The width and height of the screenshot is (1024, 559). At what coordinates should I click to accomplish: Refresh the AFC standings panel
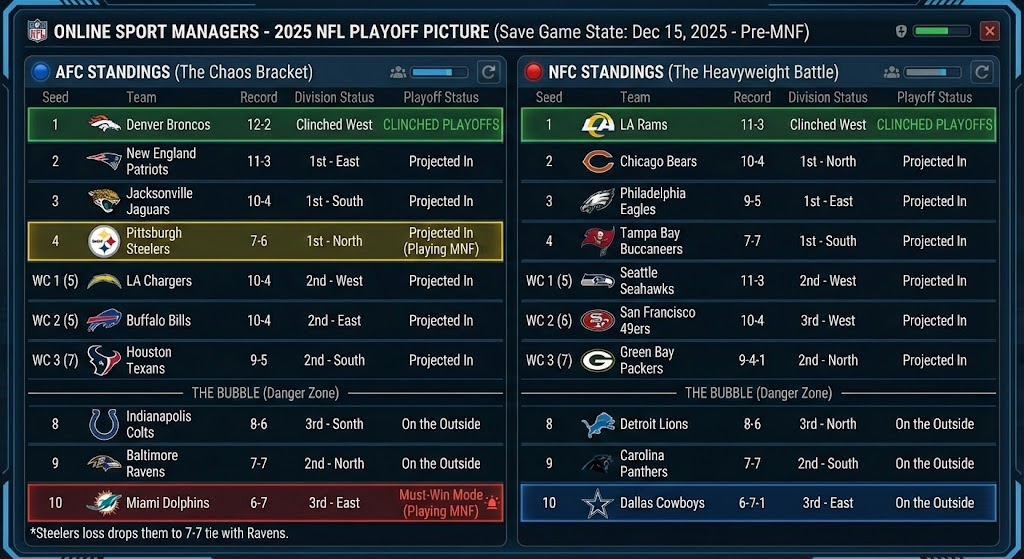click(x=489, y=72)
